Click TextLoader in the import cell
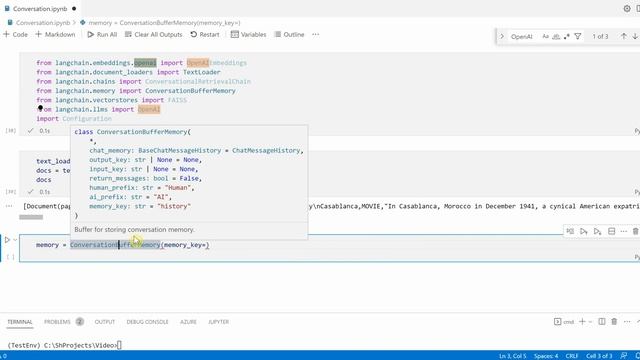This screenshot has height=360, width=640. (x=201, y=72)
